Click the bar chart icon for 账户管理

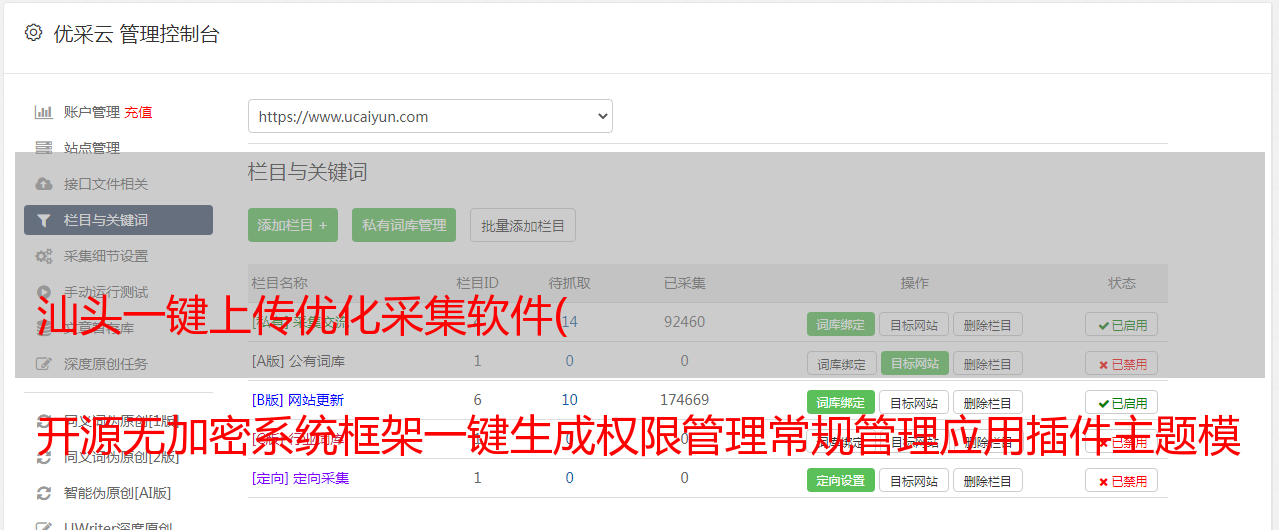(43, 112)
